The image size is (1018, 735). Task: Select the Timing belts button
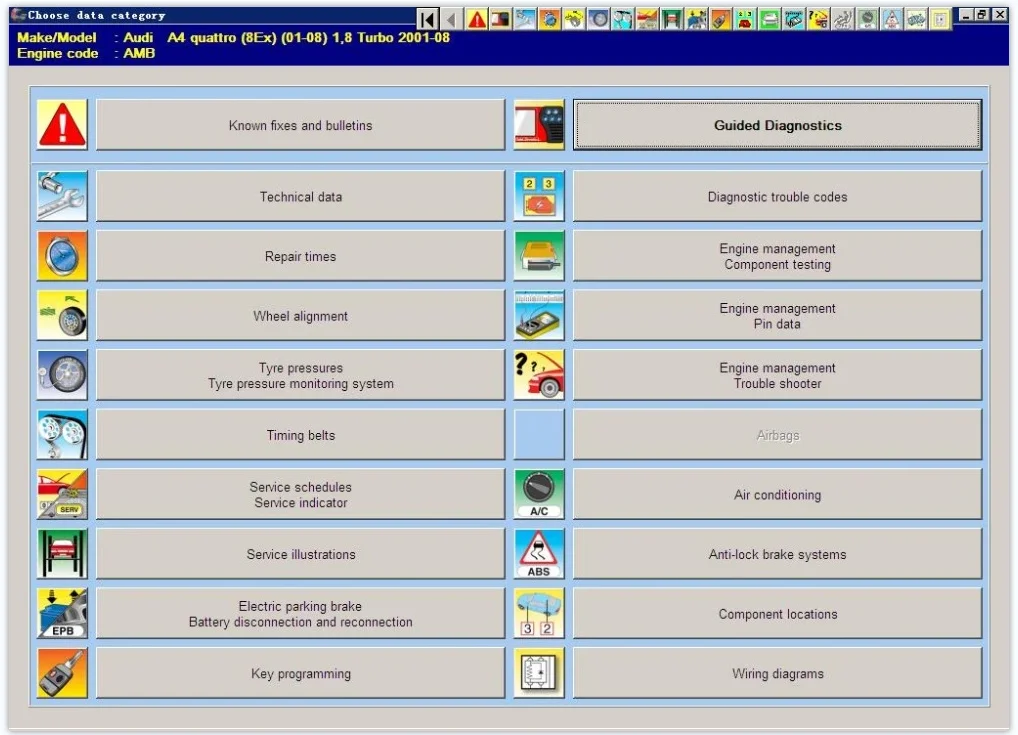click(301, 435)
